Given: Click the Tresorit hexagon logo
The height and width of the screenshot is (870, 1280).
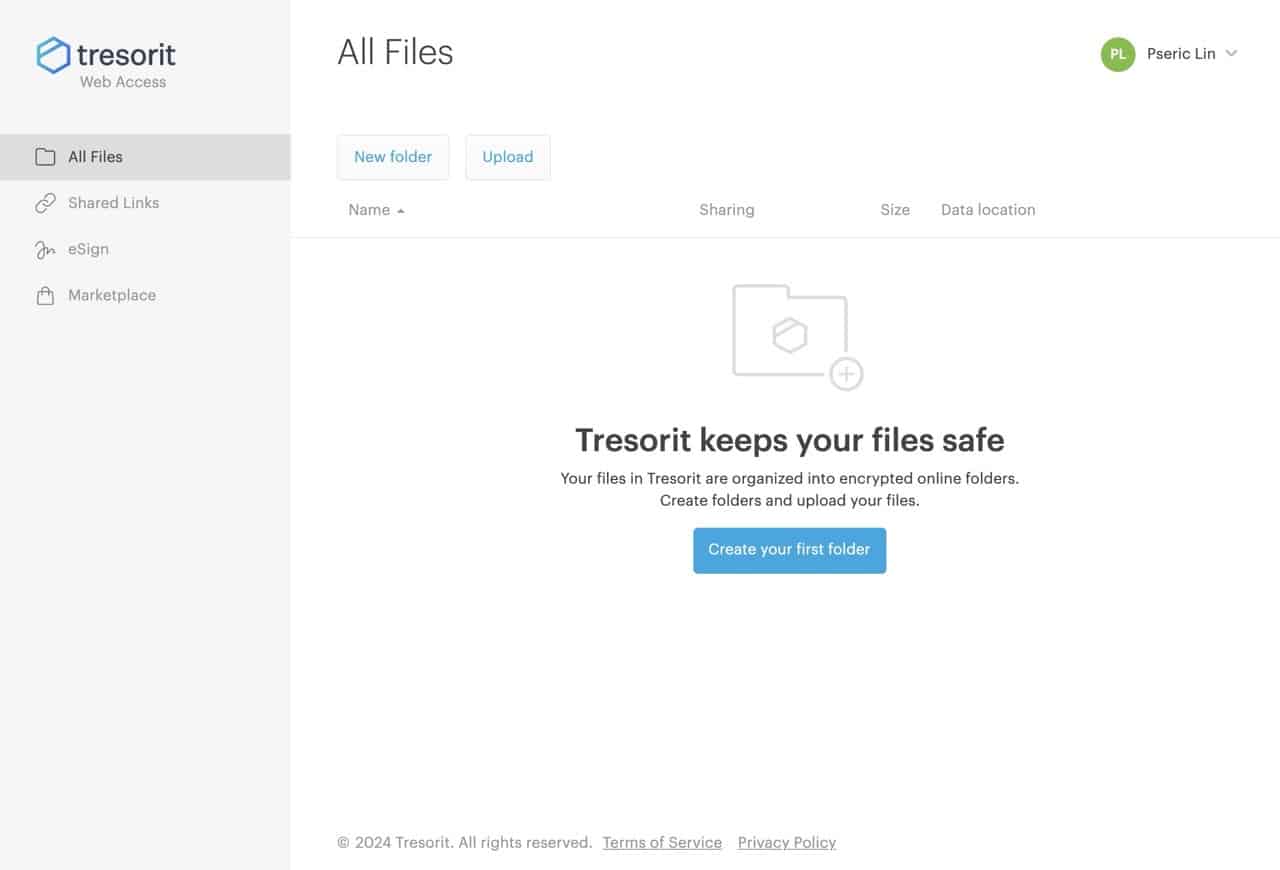Looking at the screenshot, I should (53, 55).
